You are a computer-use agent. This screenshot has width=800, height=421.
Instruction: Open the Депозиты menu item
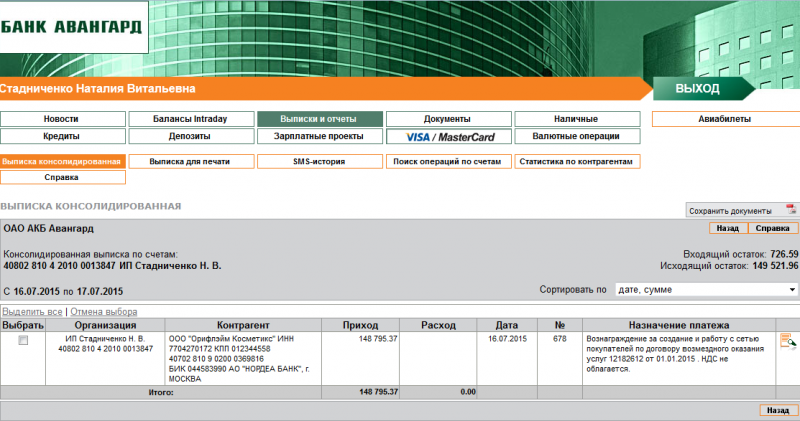coord(191,136)
